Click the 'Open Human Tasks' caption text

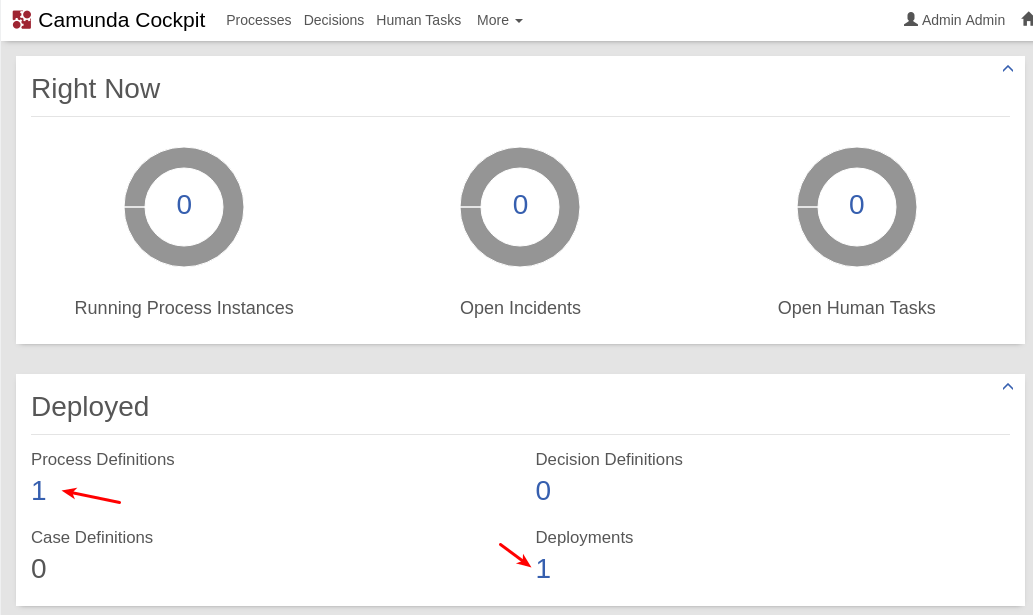tap(856, 308)
